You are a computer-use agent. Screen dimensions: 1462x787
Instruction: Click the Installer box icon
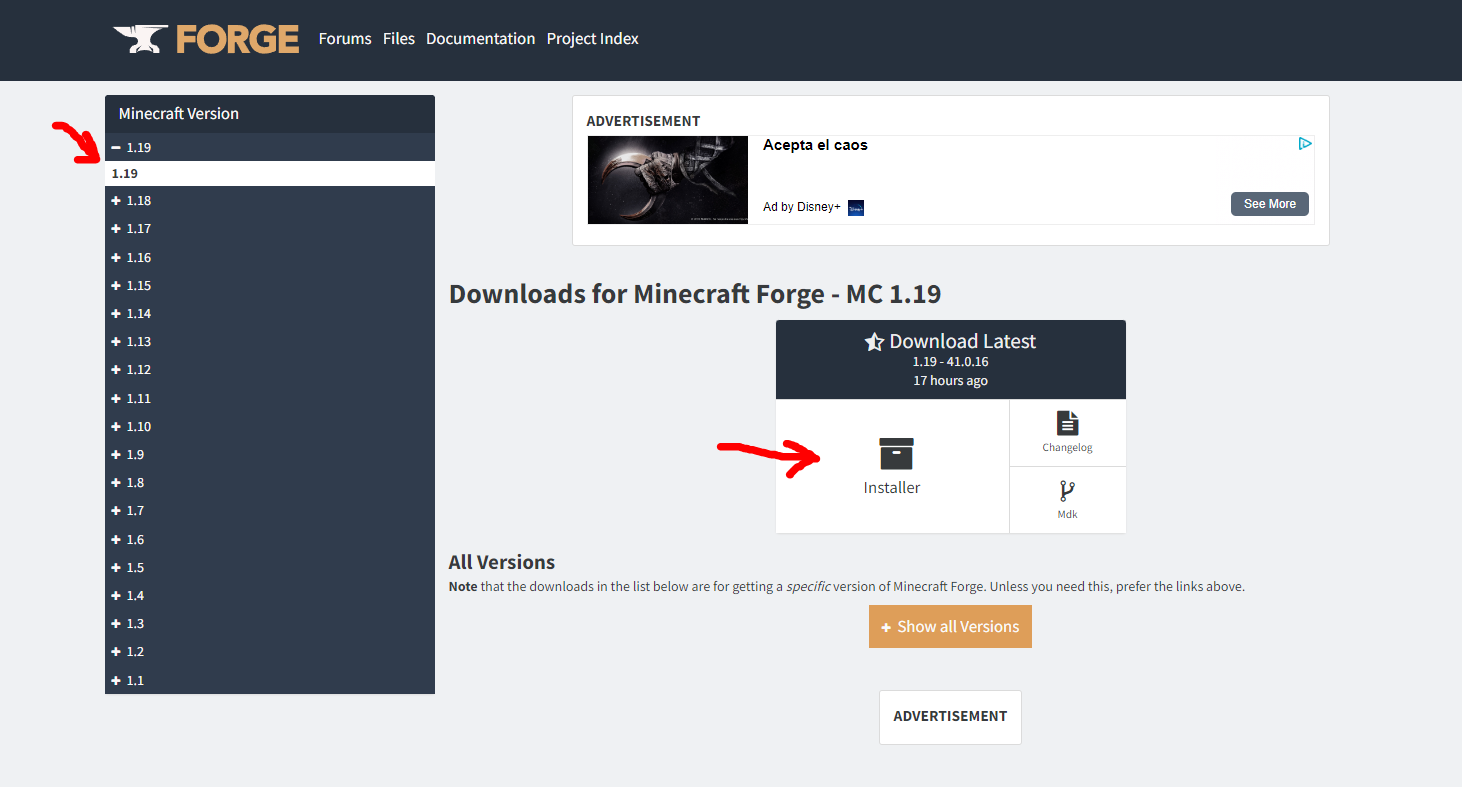[x=892, y=453]
